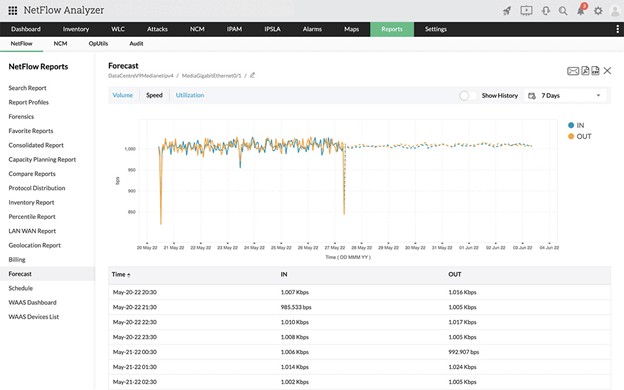Email the report via envelope icon
Image resolution: width=624 pixels, height=390 pixels.
click(x=573, y=71)
